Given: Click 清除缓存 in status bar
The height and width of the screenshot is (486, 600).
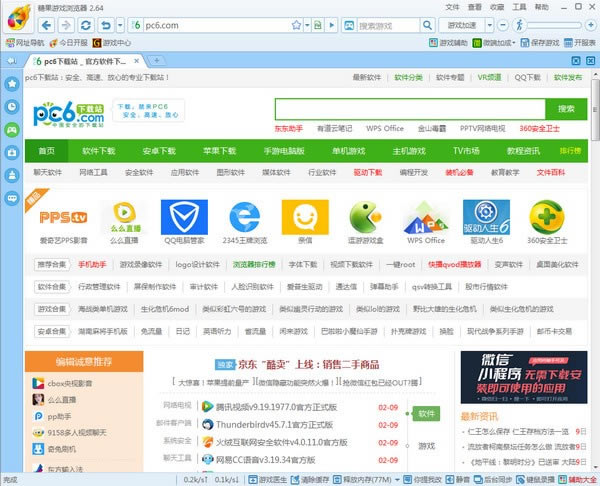Looking at the screenshot, I should (x=309, y=480).
